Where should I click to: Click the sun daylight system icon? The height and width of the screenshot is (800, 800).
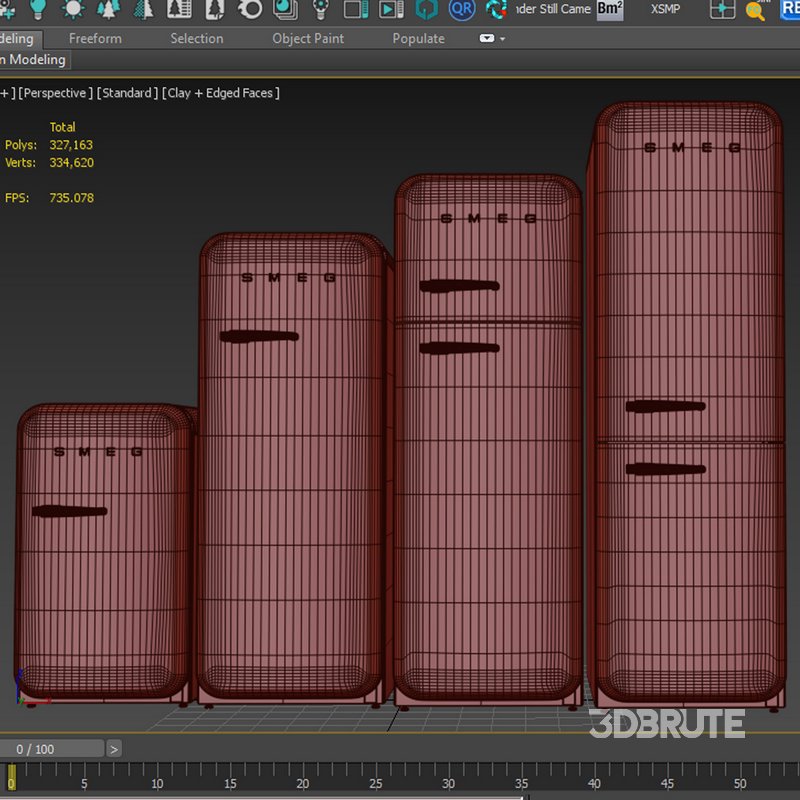(x=72, y=12)
